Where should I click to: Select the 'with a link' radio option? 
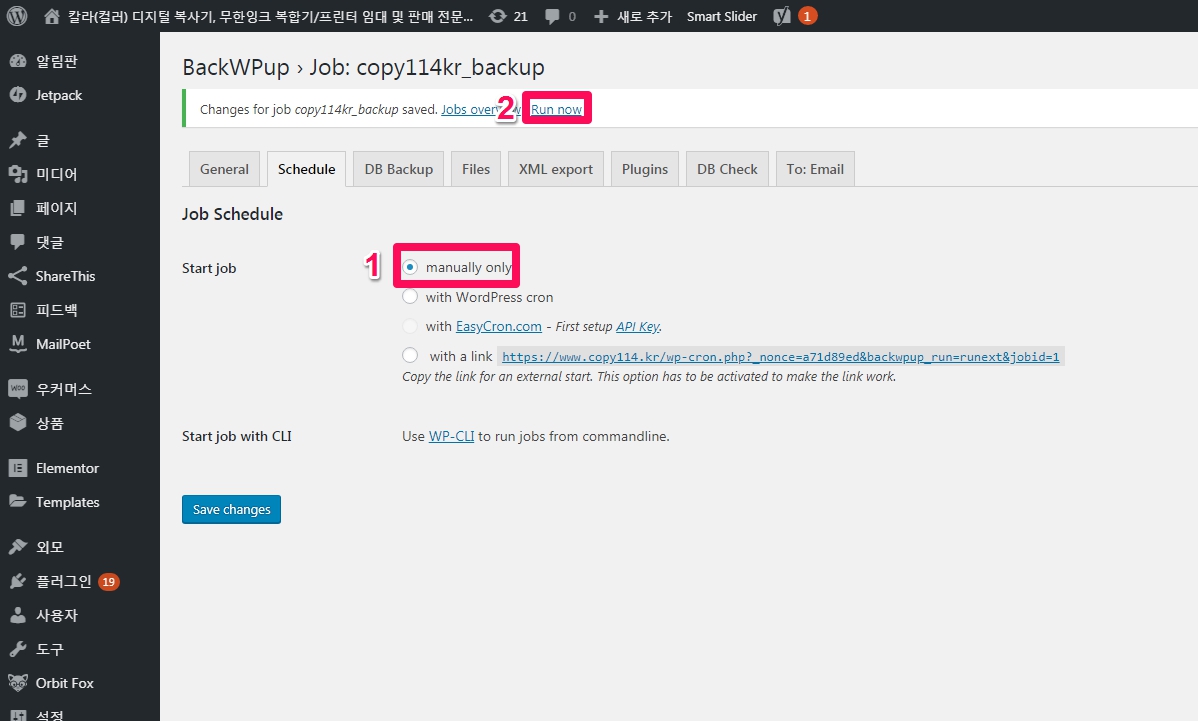tap(410, 355)
